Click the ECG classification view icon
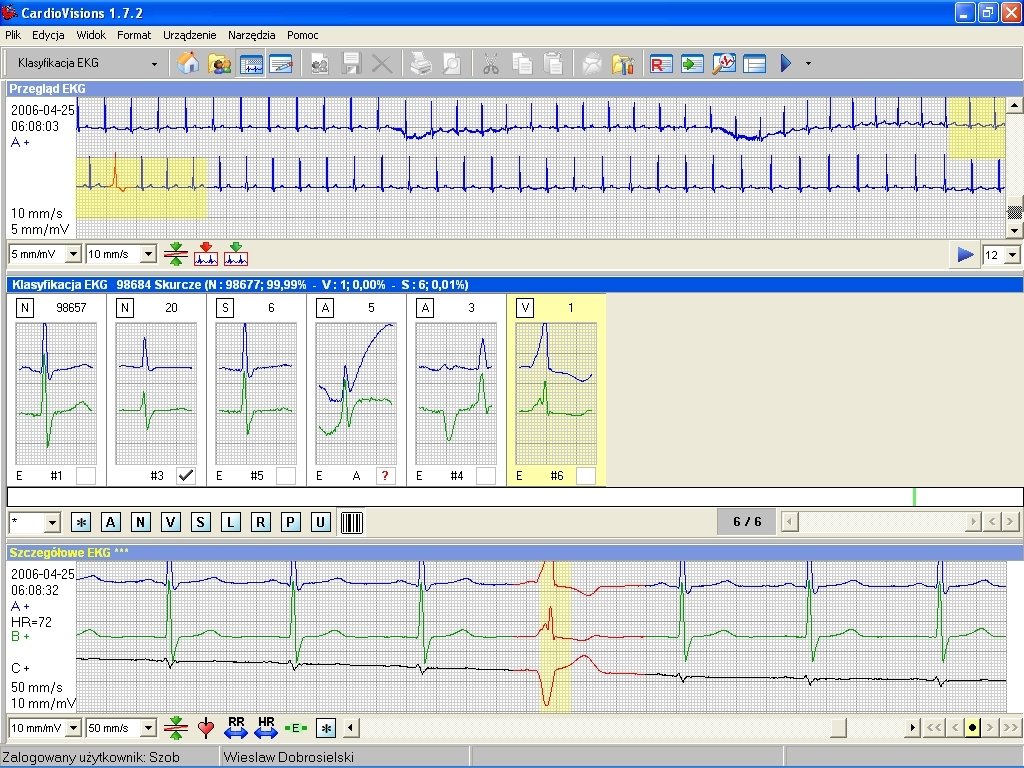 [x=251, y=63]
